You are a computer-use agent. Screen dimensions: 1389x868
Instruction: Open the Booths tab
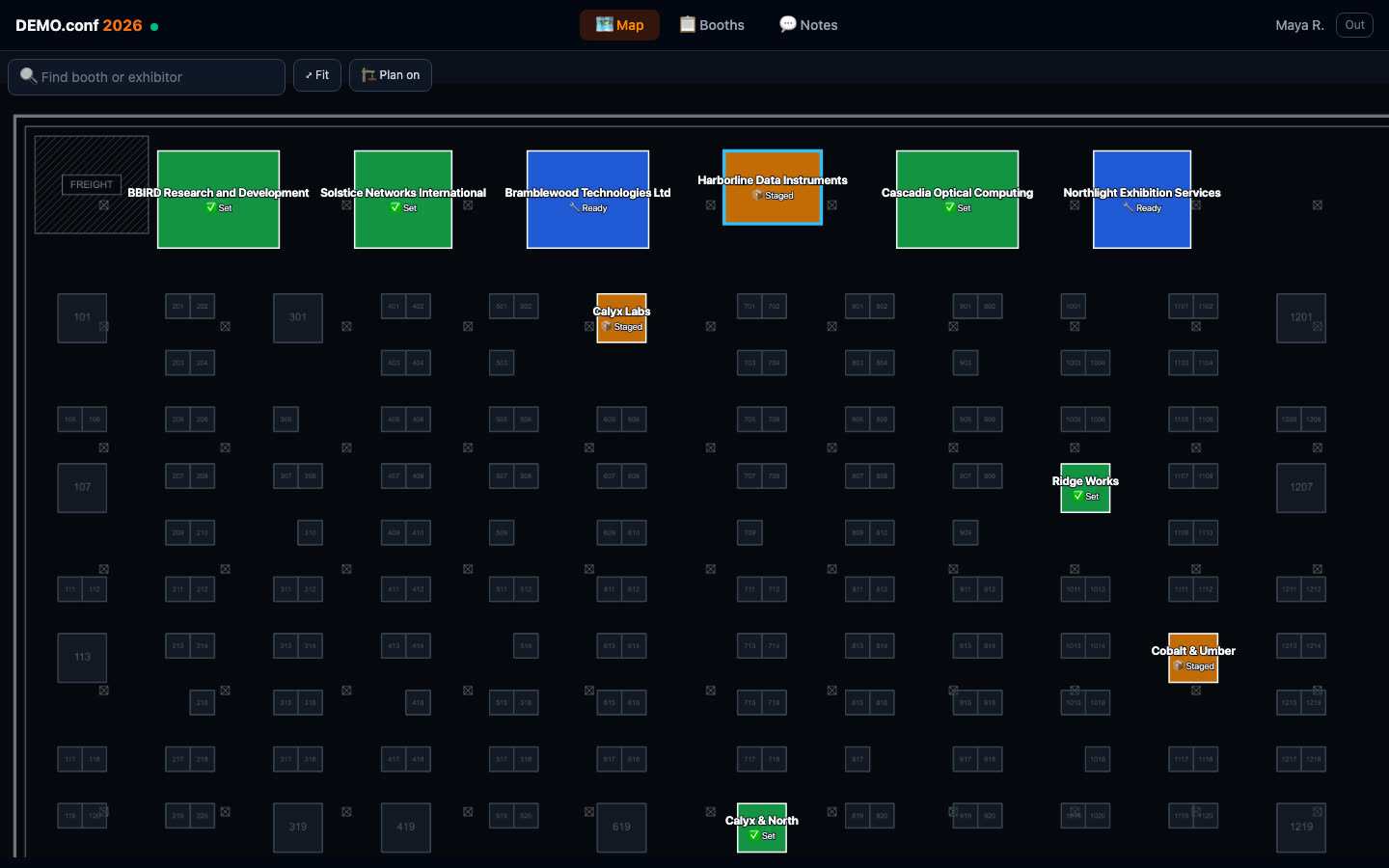click(712, 25)
